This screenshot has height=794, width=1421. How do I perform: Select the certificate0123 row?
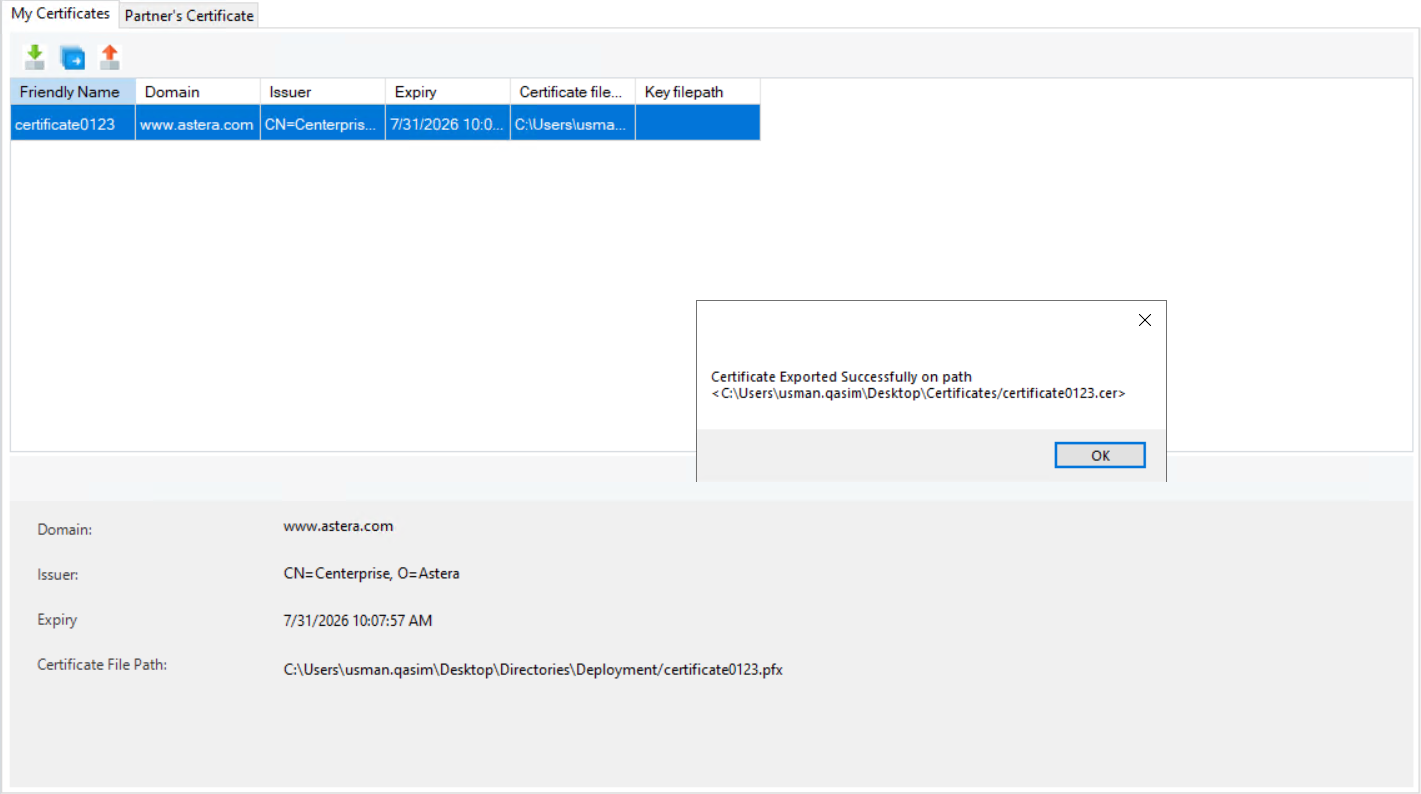coord(66,125)
